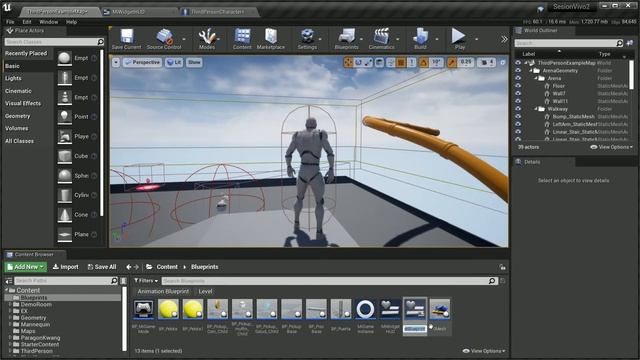Toggle the Level filter
This screenshot has height=360, width=640.
tap(205, 291)
